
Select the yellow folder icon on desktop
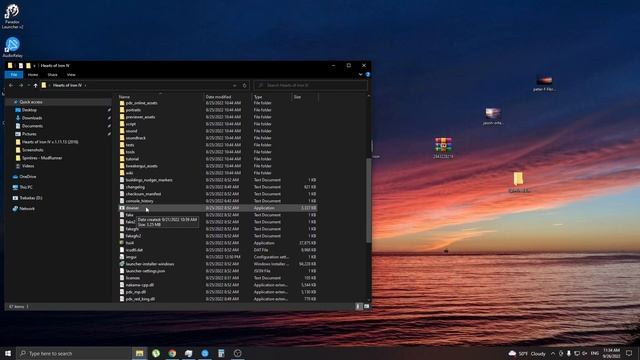[x=518, y=182]
